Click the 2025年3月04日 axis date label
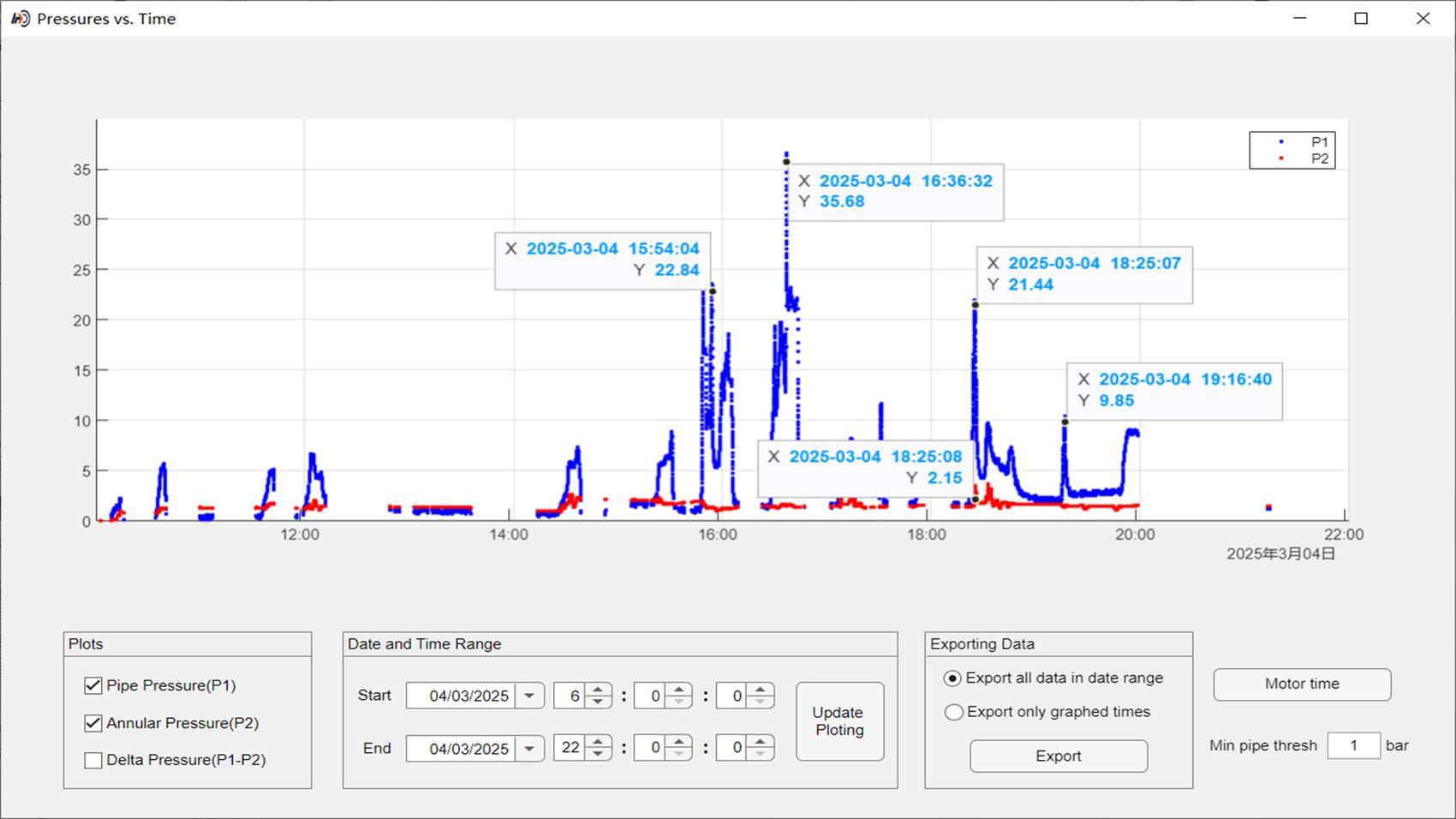This screenshot has height=819, width=1456. tap(1281, 554)
